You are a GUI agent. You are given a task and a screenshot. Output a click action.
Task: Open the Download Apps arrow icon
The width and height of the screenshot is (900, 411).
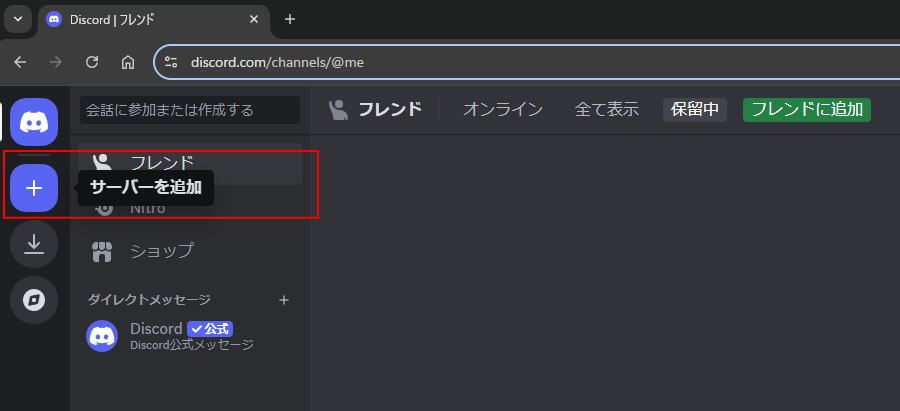(34, 244)
